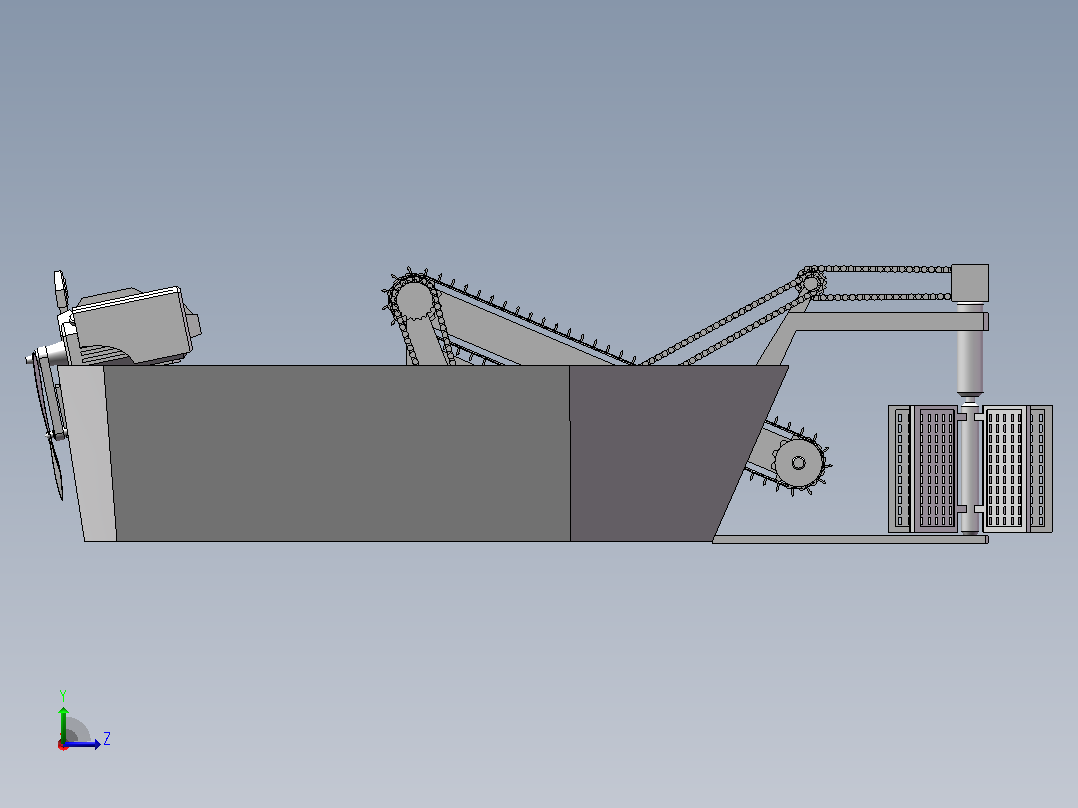Select the outboard motor housing on the boat
The image size is (1078, 808).
[x=131, y=325]
